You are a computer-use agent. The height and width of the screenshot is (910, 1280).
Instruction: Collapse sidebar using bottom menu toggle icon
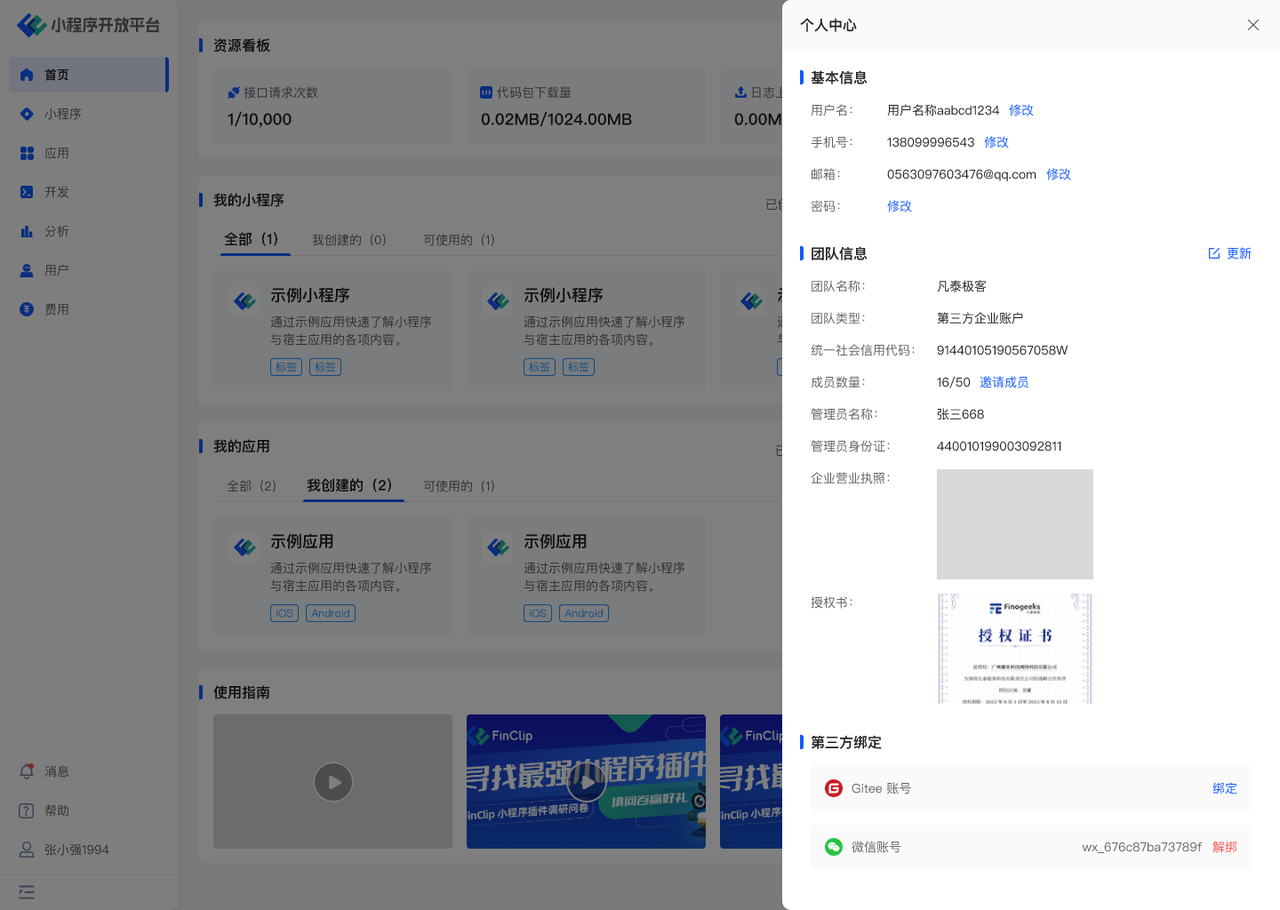click(27, 891)
